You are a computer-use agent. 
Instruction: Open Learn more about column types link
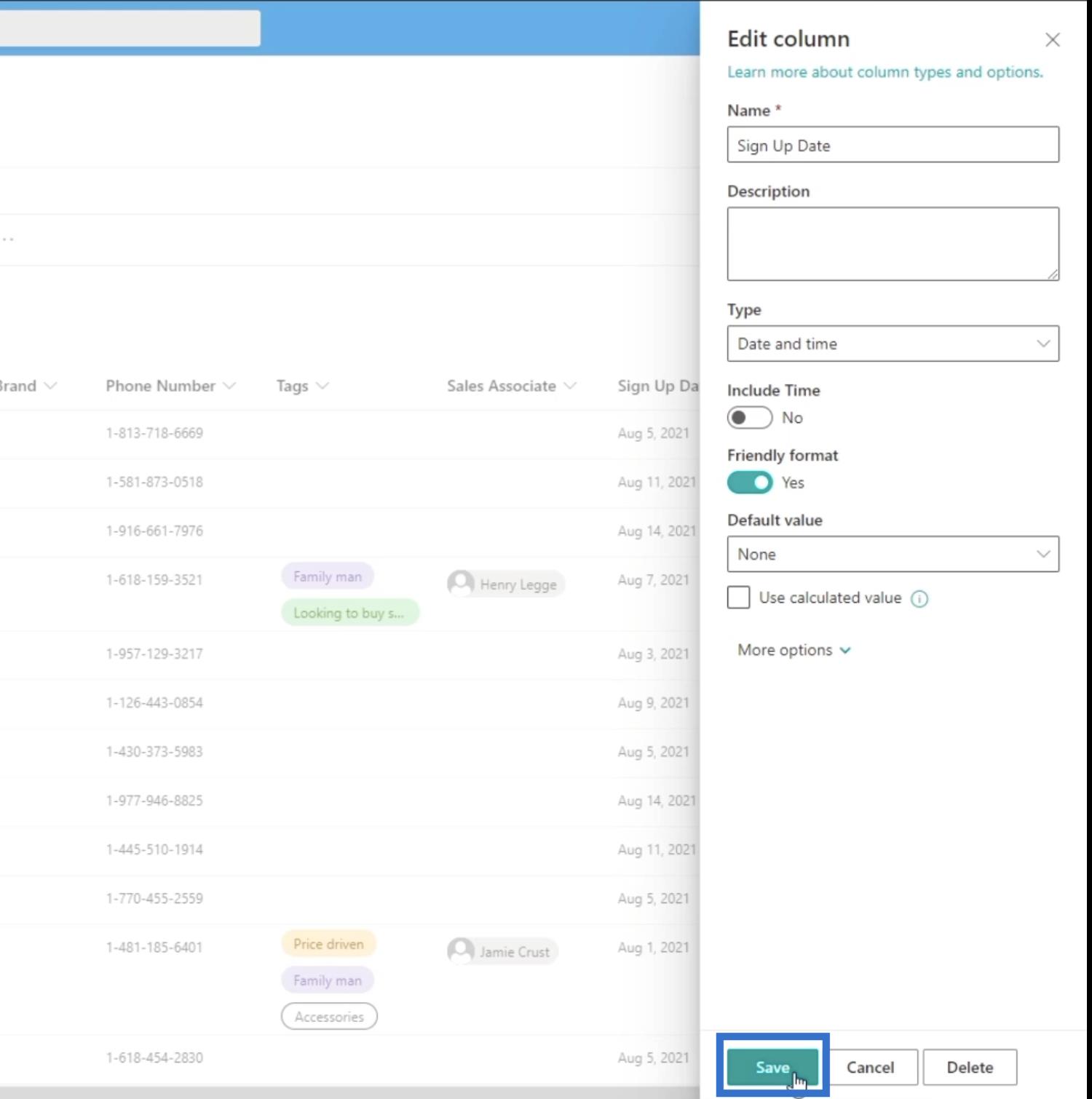(x=885, y=72)
